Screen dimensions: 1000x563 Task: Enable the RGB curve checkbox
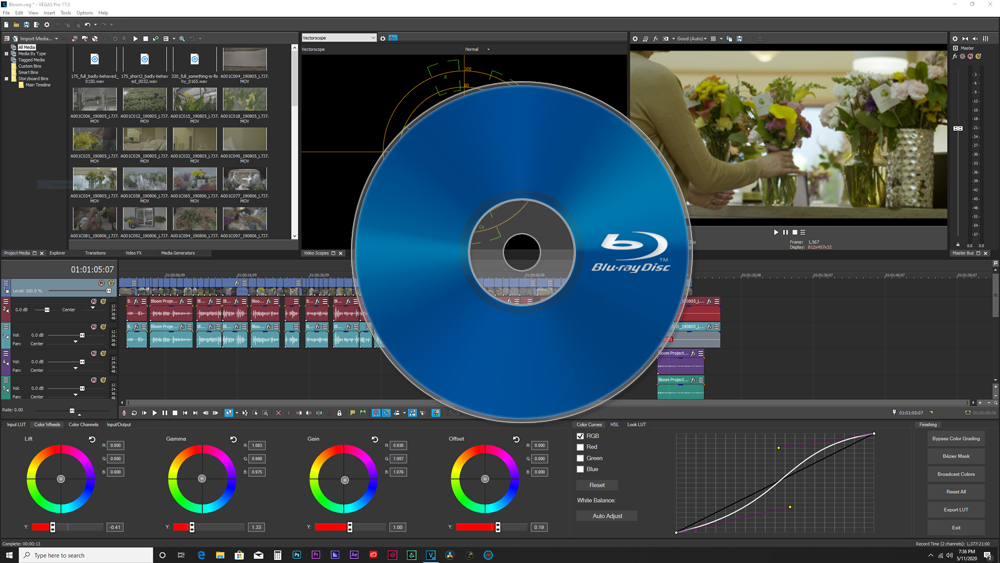(x=580, y=436)
